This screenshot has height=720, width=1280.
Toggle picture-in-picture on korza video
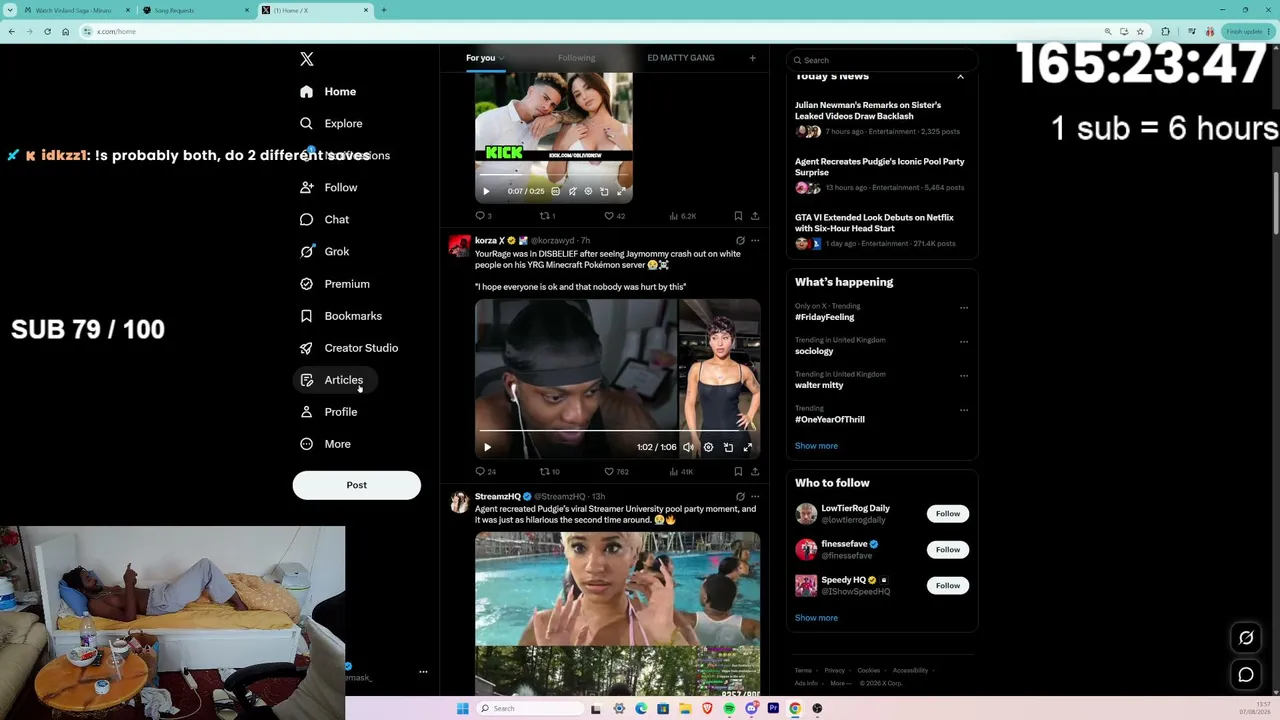tap(728, 448)
